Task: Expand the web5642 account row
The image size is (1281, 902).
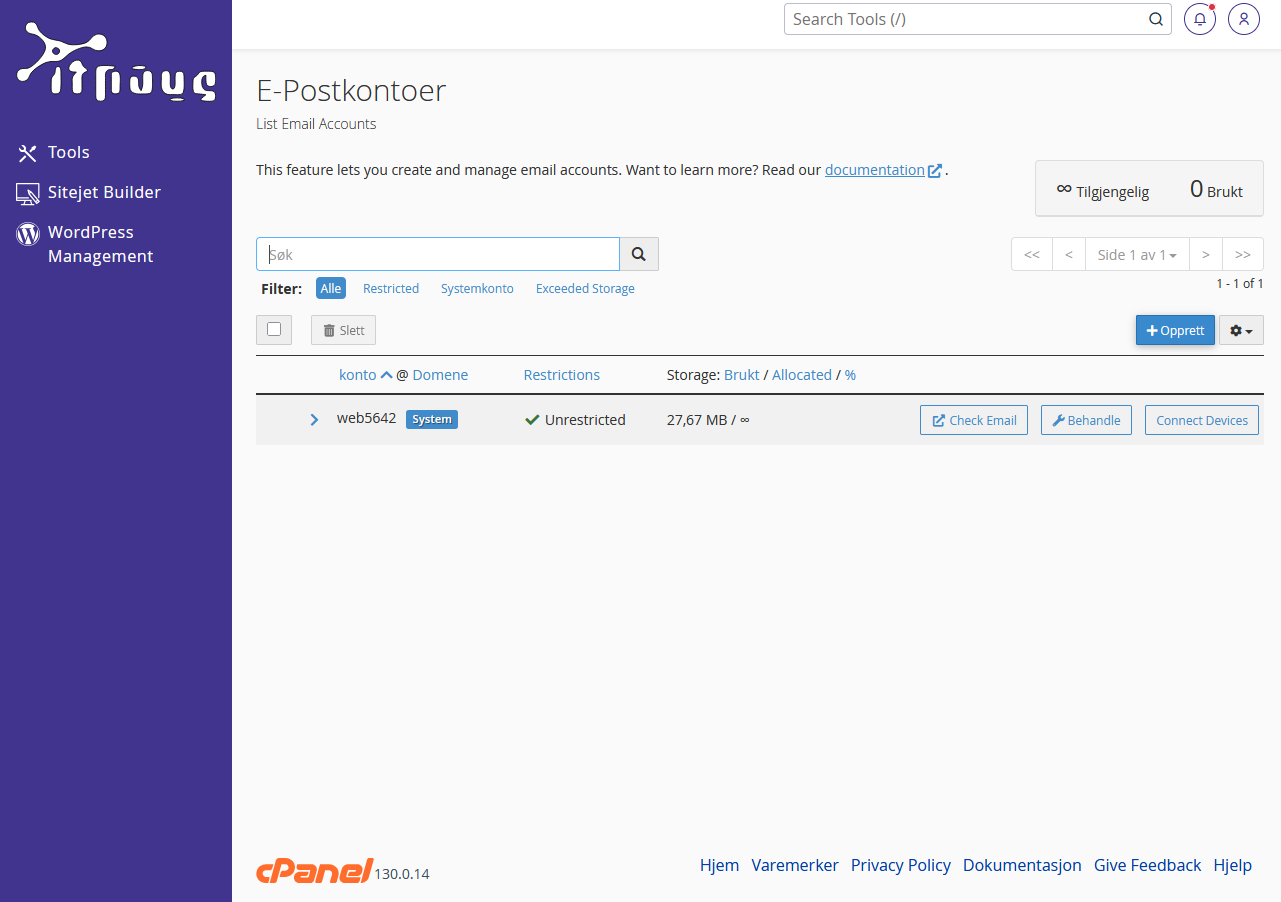Action: pos(314,420)
